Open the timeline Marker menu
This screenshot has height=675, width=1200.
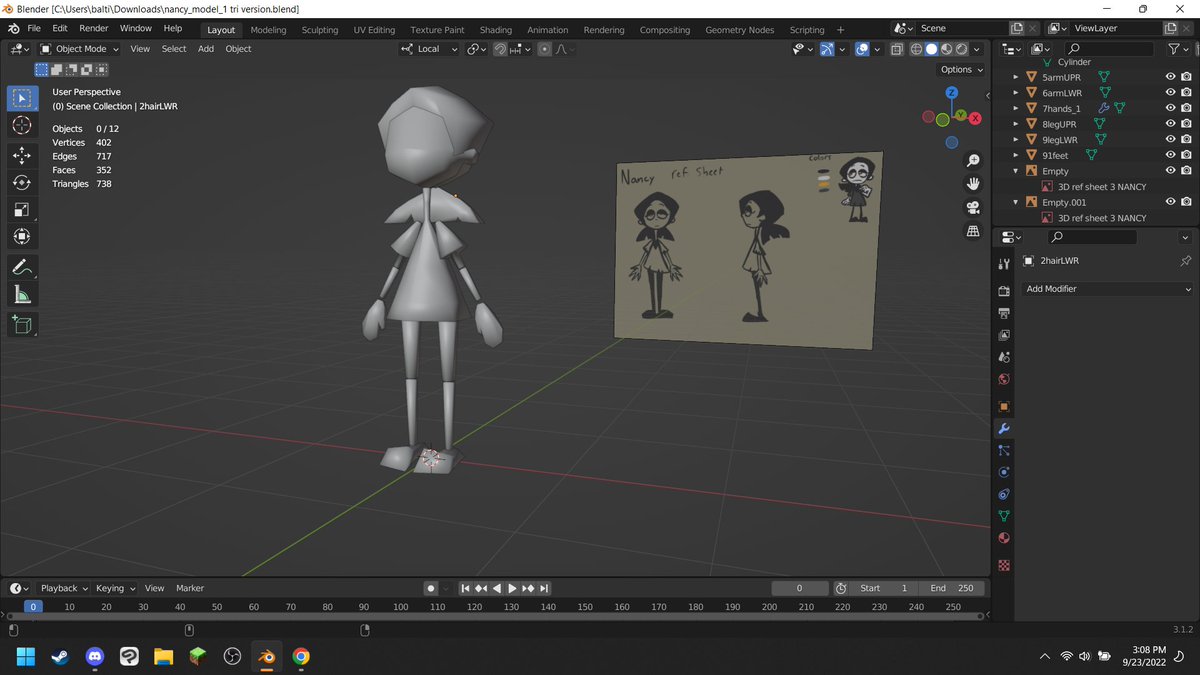pos(190,588)
